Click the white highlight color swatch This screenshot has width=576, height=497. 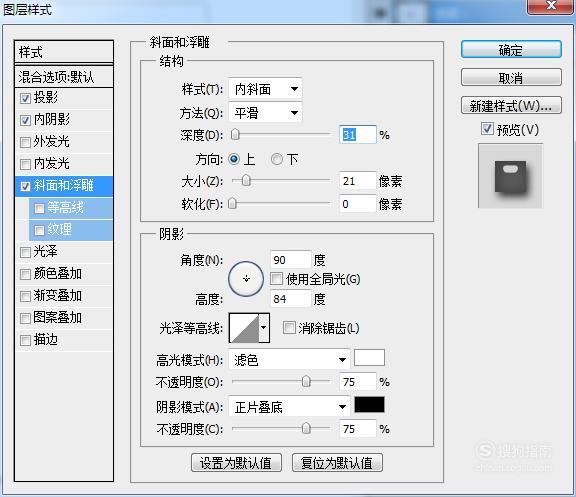coord(369,357)
